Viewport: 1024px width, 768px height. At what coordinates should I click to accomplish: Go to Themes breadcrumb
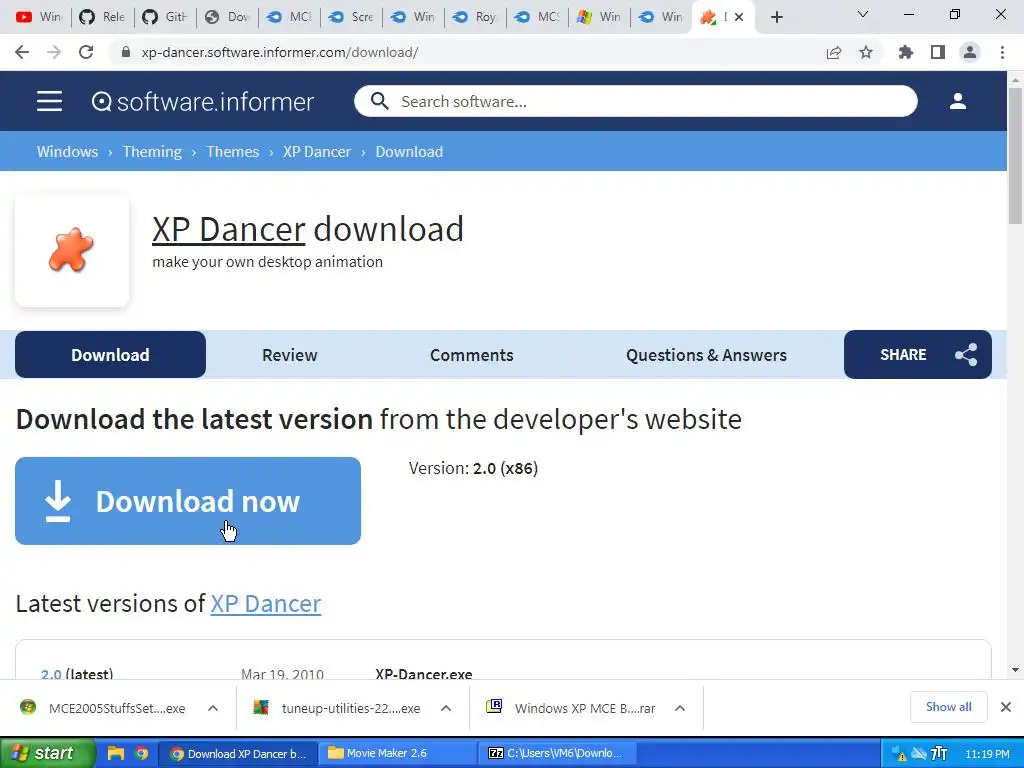click(232, 152)
